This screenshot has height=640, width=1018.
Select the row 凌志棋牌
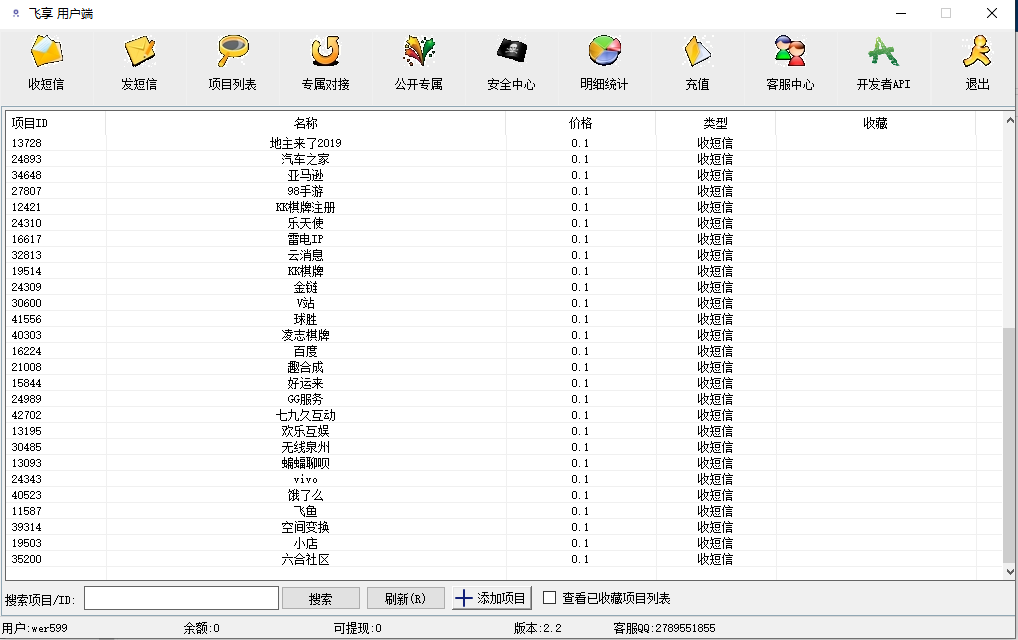pos(503,335)
